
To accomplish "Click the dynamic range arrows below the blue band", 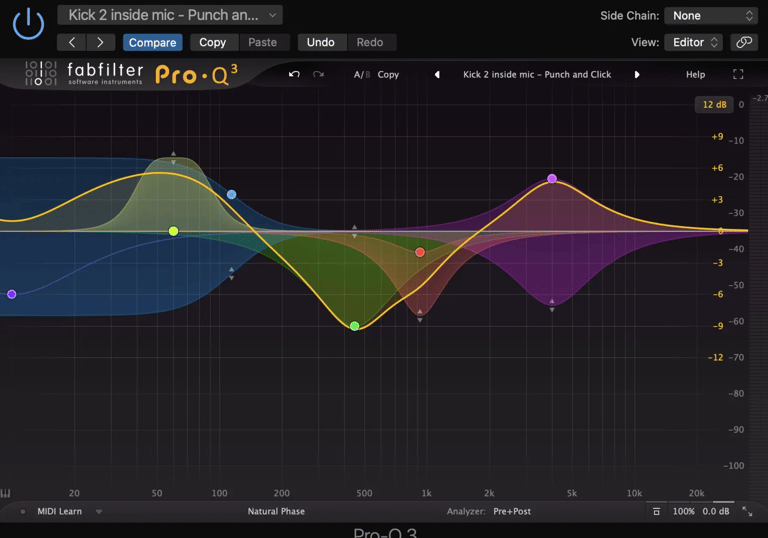I will [x=232, y=273].
